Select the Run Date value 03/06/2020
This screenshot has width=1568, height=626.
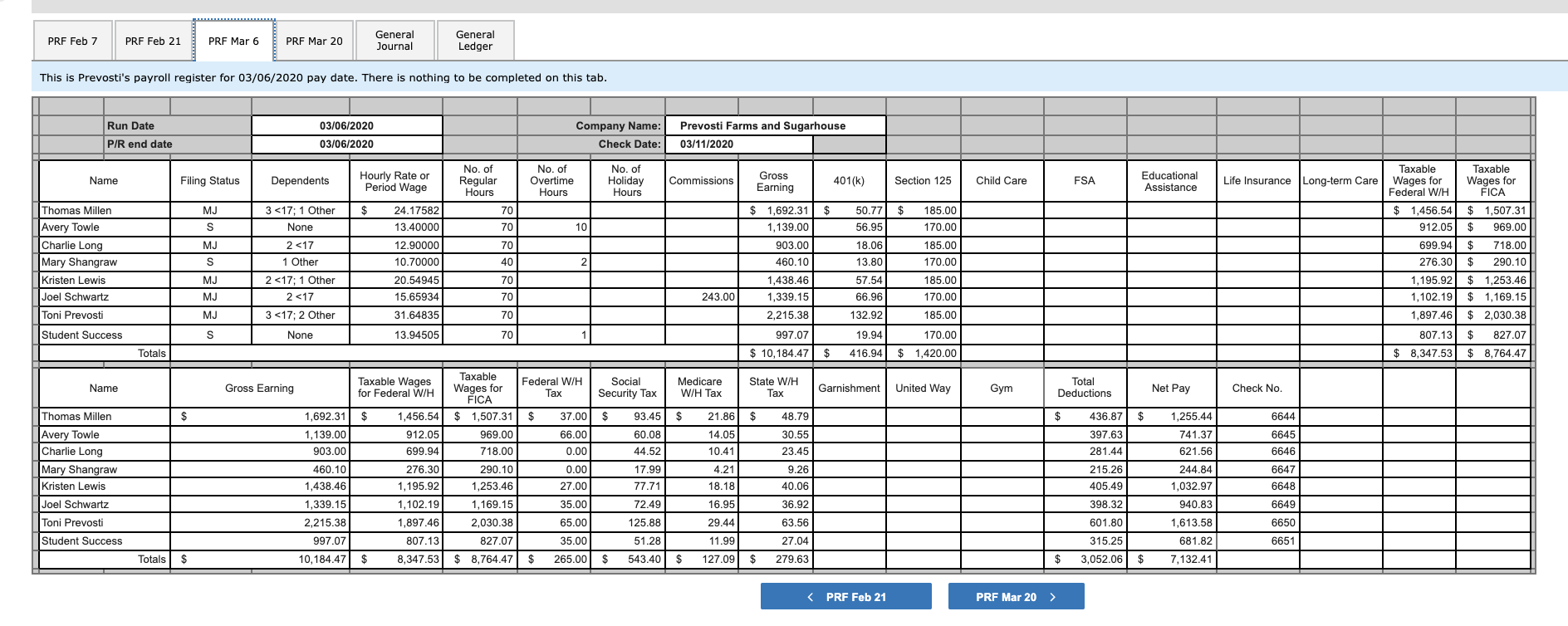[346, 125]
